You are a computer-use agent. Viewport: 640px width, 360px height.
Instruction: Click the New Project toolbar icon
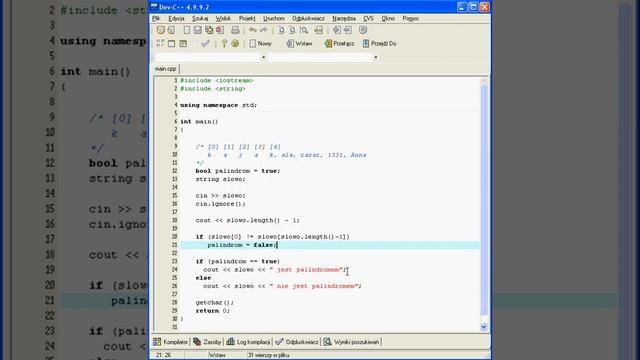pos(160,30)
